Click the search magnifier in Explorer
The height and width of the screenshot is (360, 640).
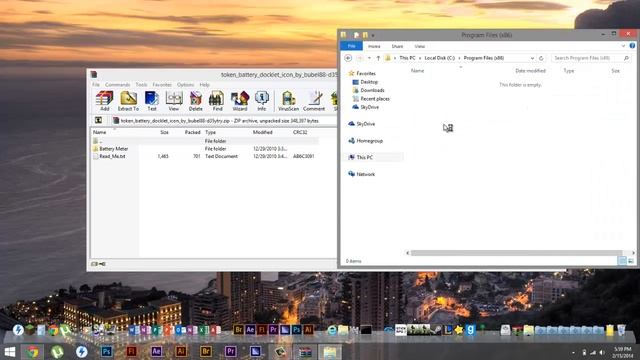point(626,58)
